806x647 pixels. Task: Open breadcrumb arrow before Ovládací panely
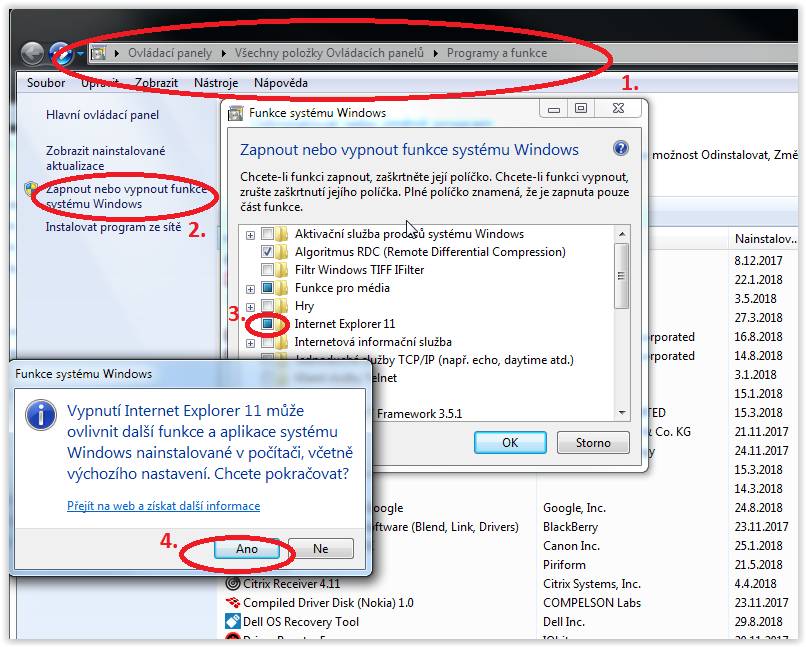coord(117,53)
